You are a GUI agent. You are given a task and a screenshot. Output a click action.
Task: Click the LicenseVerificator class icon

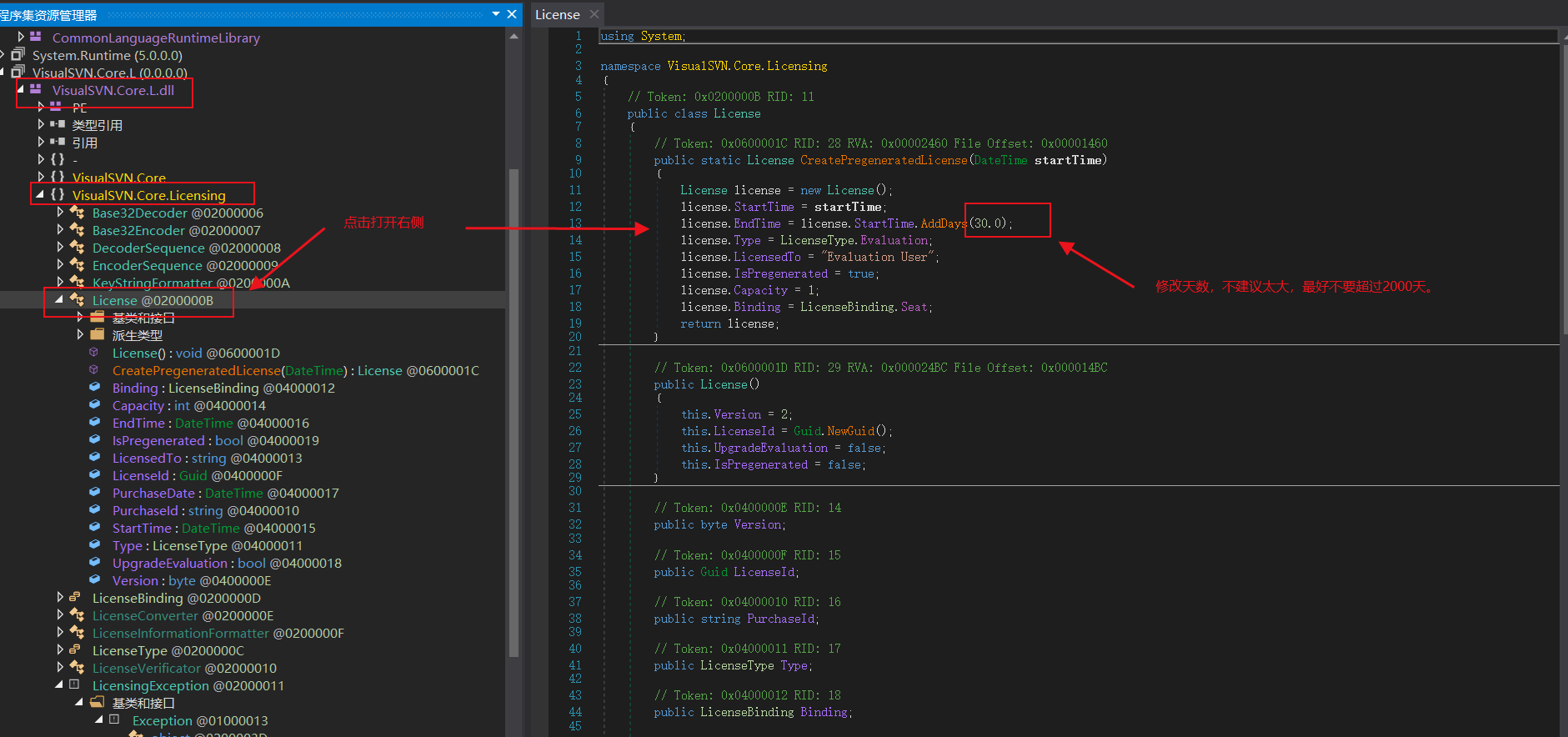[x=77, y=667]
